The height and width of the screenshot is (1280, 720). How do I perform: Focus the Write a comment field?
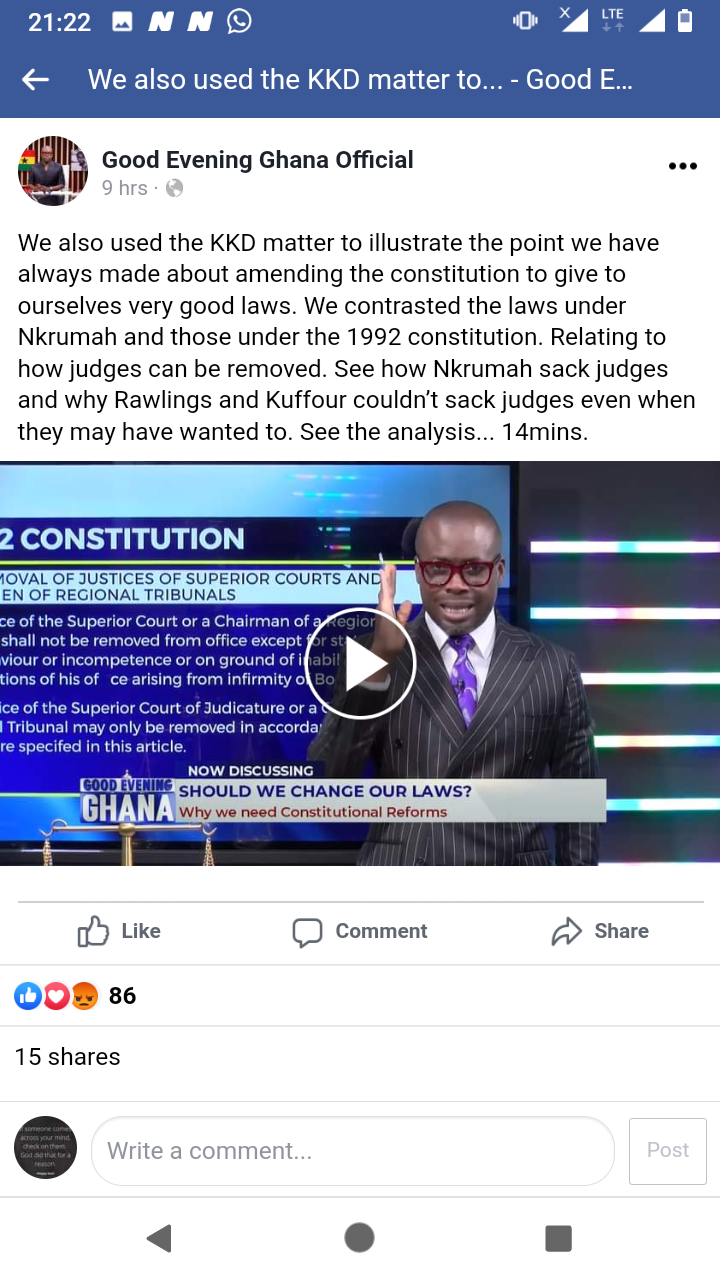tap(353, 1151)
